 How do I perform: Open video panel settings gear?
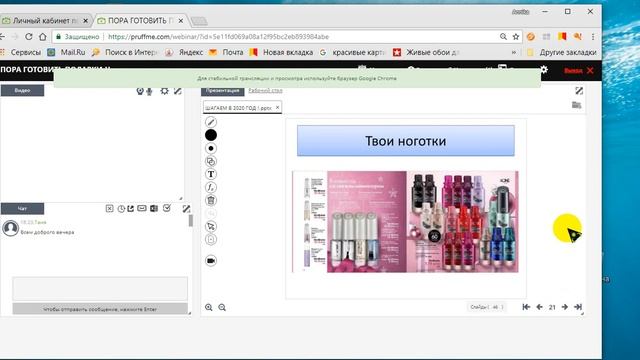(x=164, y=91)
